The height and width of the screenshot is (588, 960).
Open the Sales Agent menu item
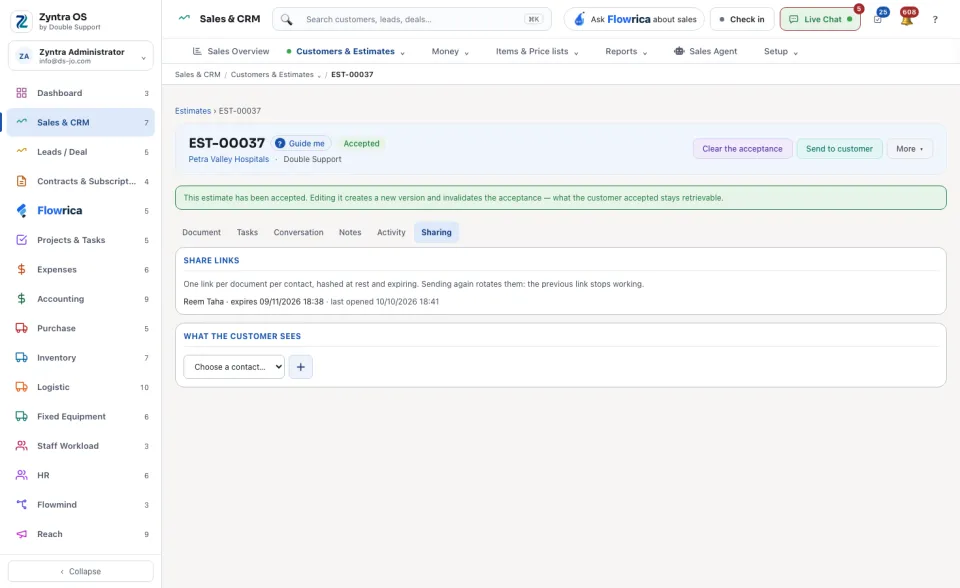pyautogui.click(x=705, y=51)
